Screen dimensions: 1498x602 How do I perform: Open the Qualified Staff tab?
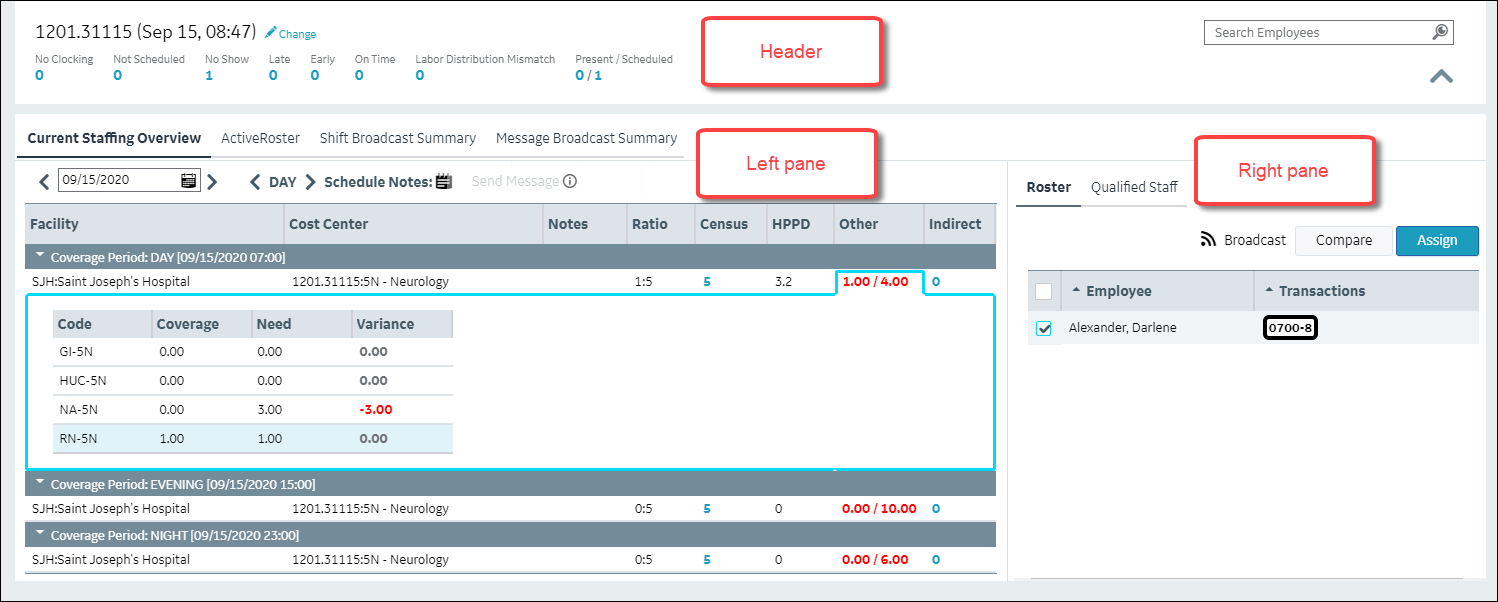(1134, 187)
